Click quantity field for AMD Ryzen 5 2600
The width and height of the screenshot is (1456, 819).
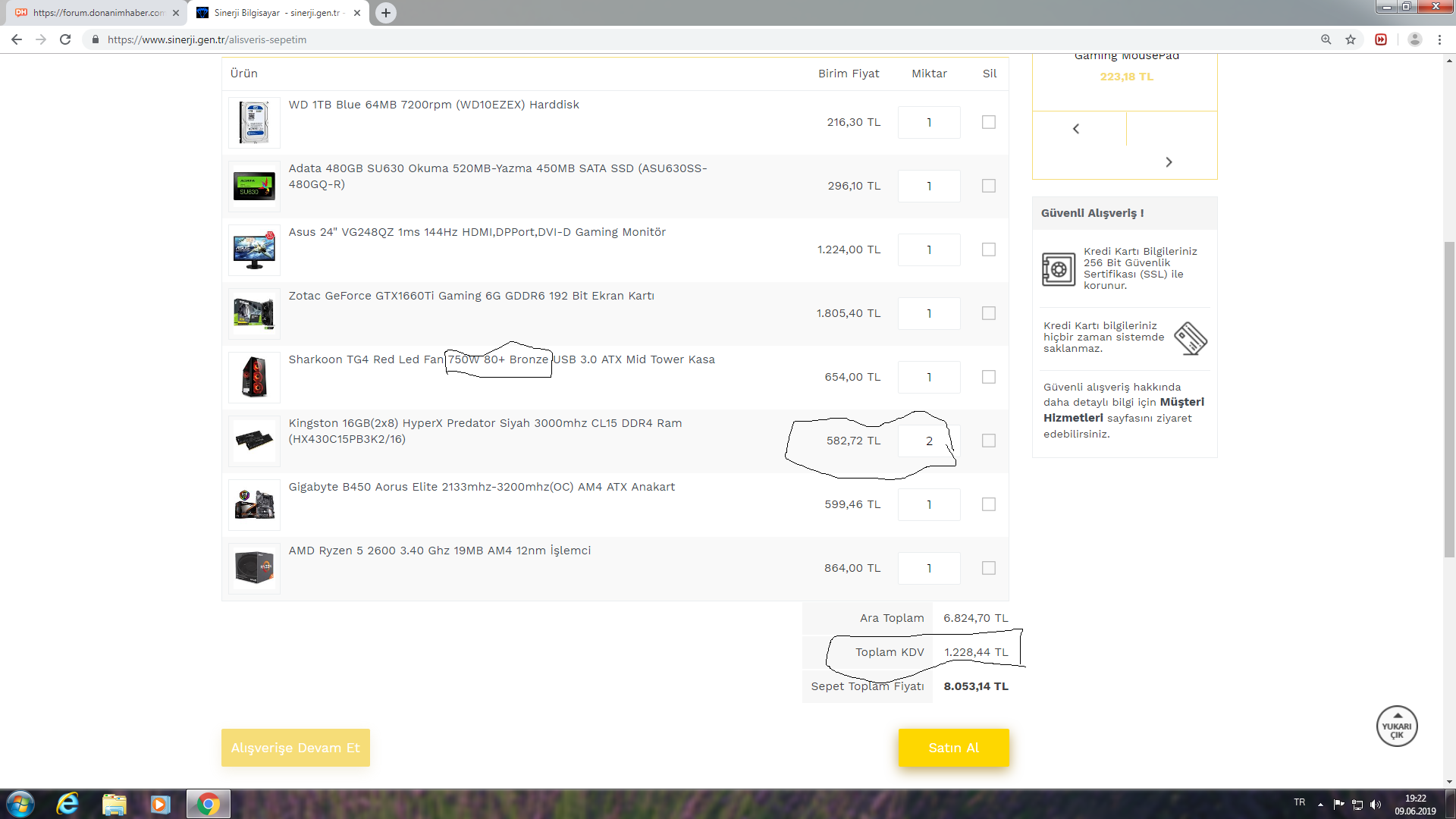pos(929,568)
